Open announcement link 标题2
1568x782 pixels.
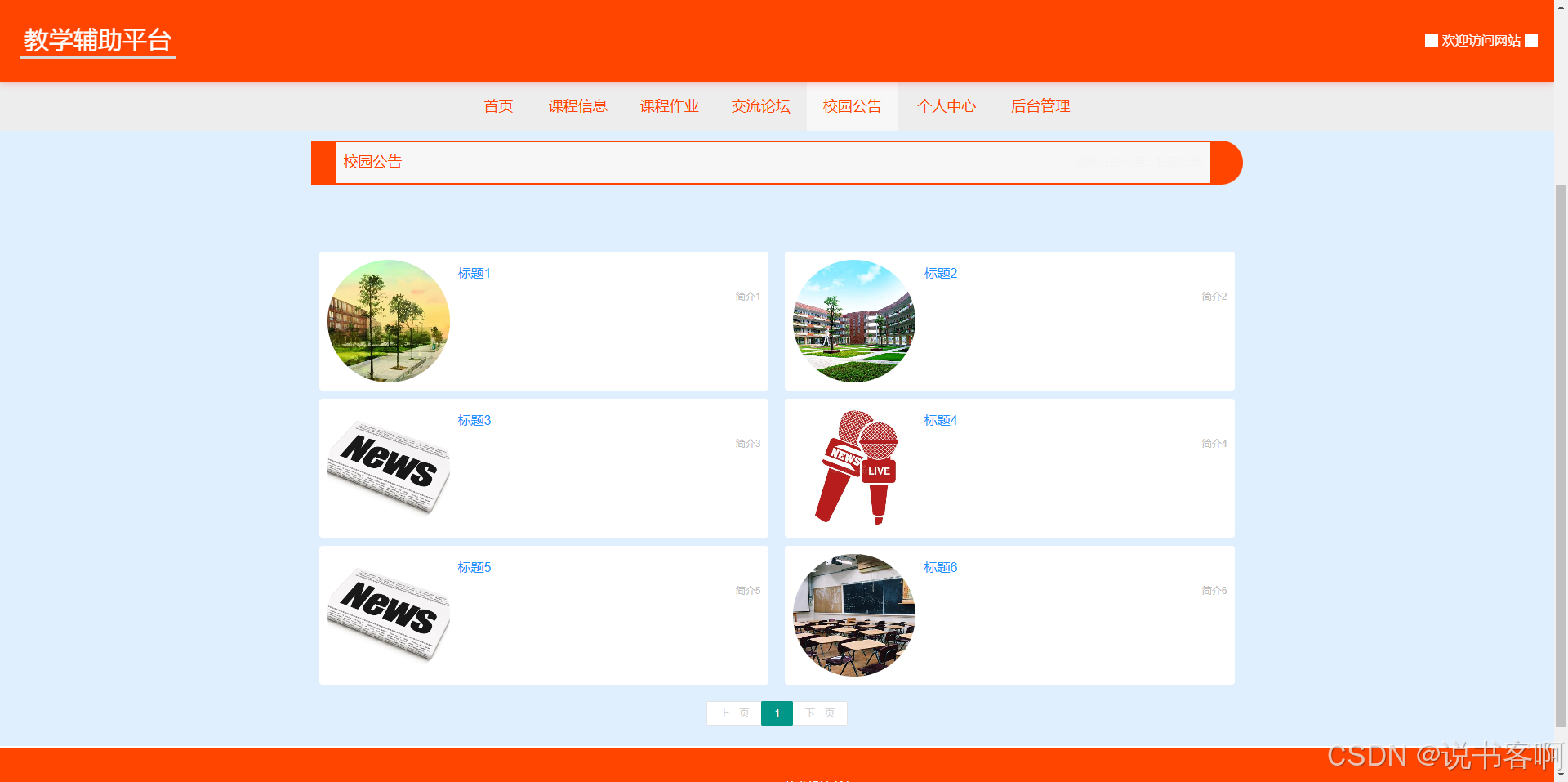click(940, 273)
